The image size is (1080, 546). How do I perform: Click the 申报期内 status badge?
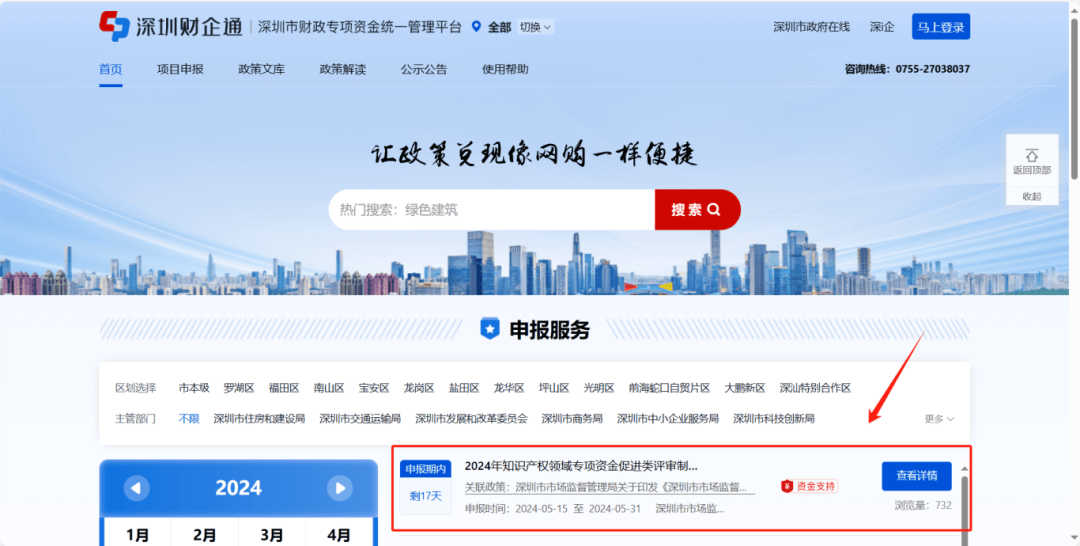click(426, 469)
